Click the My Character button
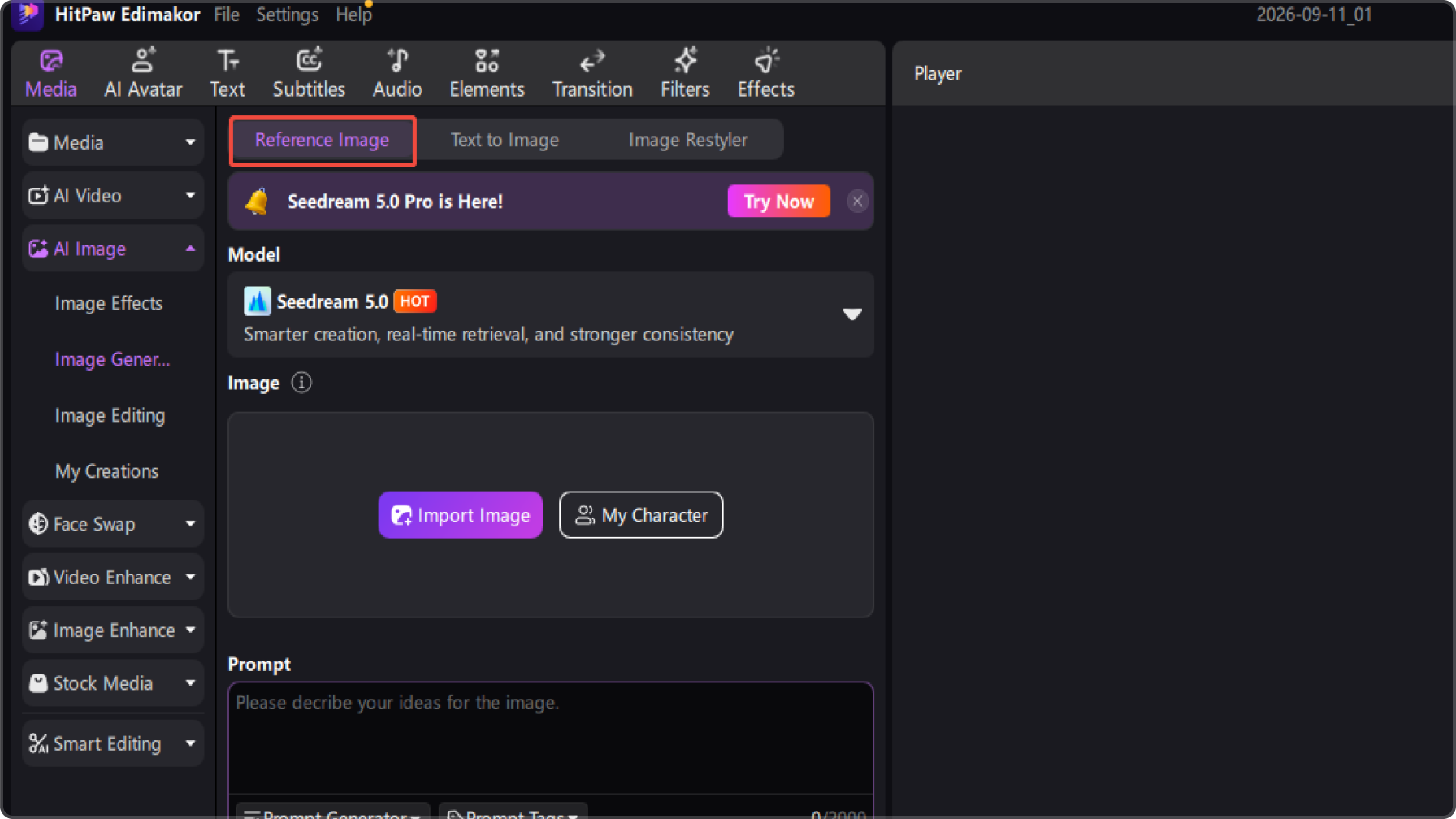Screen dimensions: 1456x819 (641, 515)
